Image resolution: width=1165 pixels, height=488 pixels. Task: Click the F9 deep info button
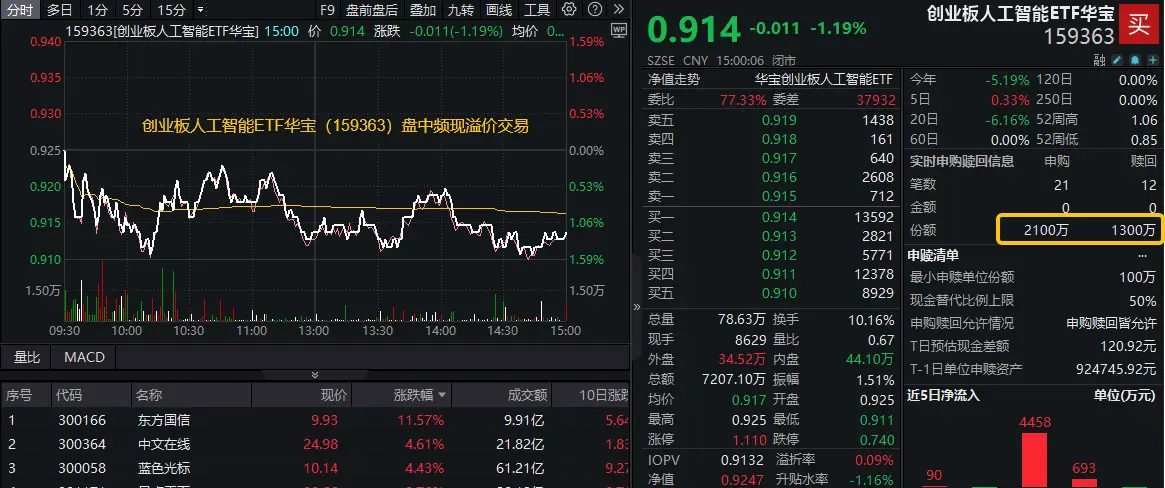327,10
